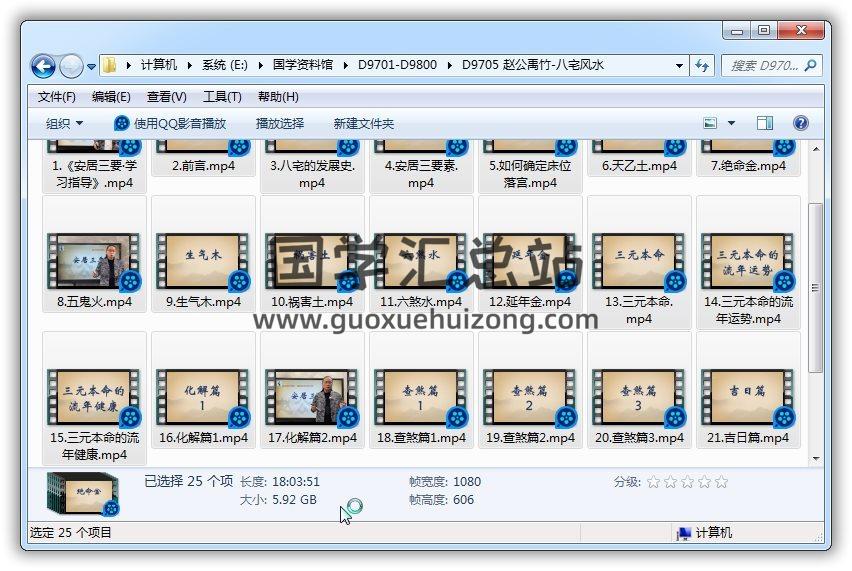Open the 工具(T) menu

(x=222, y=97)
